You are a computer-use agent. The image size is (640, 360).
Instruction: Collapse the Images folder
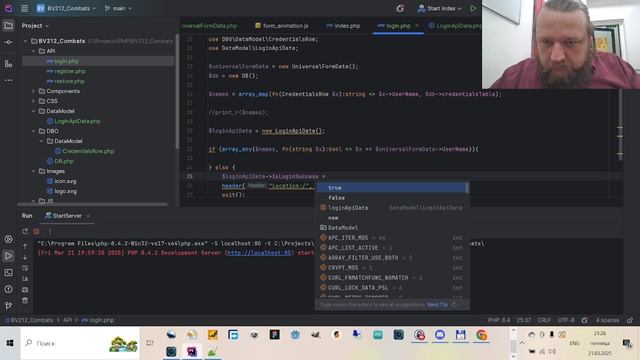(x=33, y=171)
